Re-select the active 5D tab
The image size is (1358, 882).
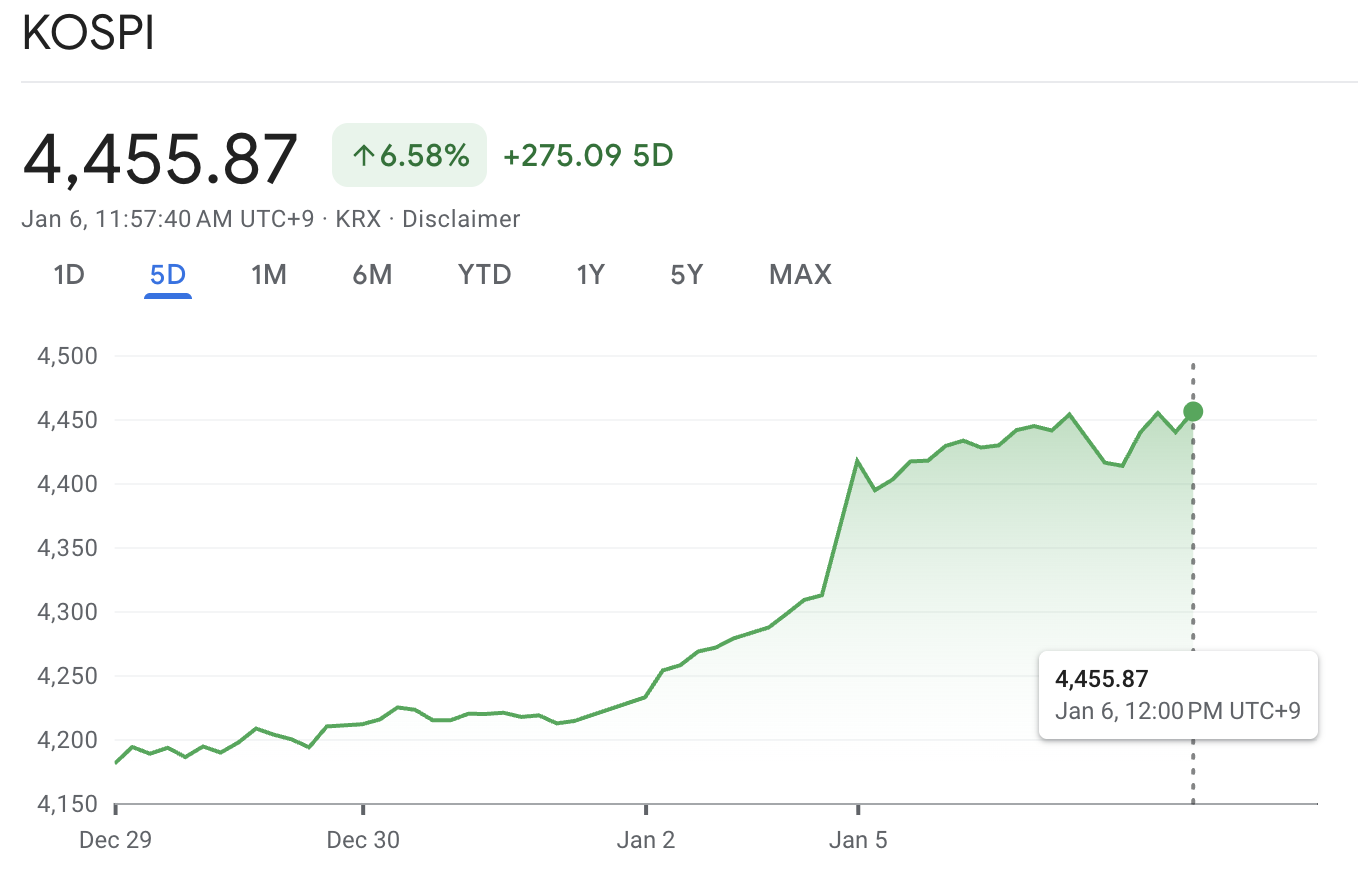[167, 274]
